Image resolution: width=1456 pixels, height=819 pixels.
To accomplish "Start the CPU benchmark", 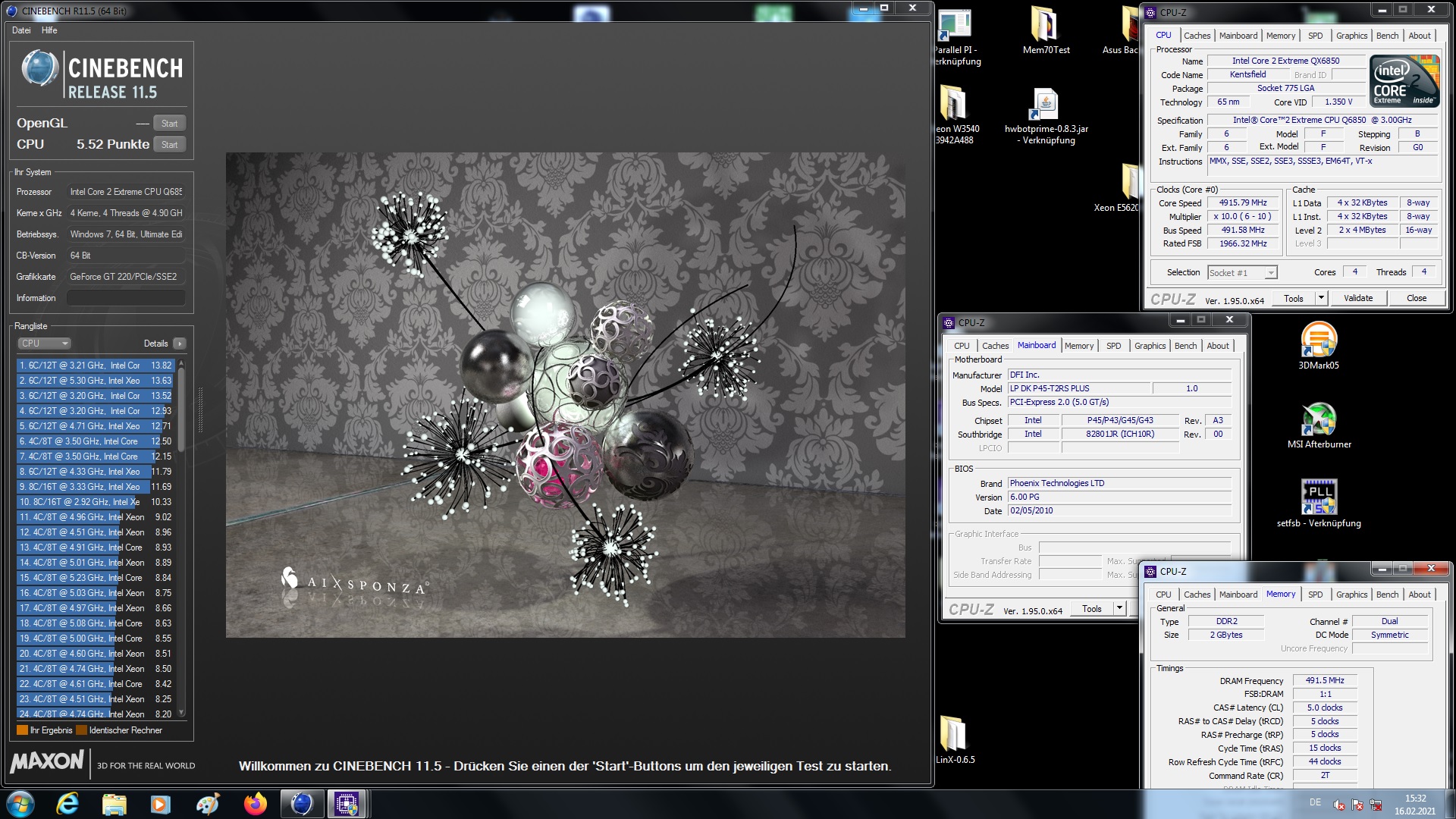I will (x=169, y=145).
